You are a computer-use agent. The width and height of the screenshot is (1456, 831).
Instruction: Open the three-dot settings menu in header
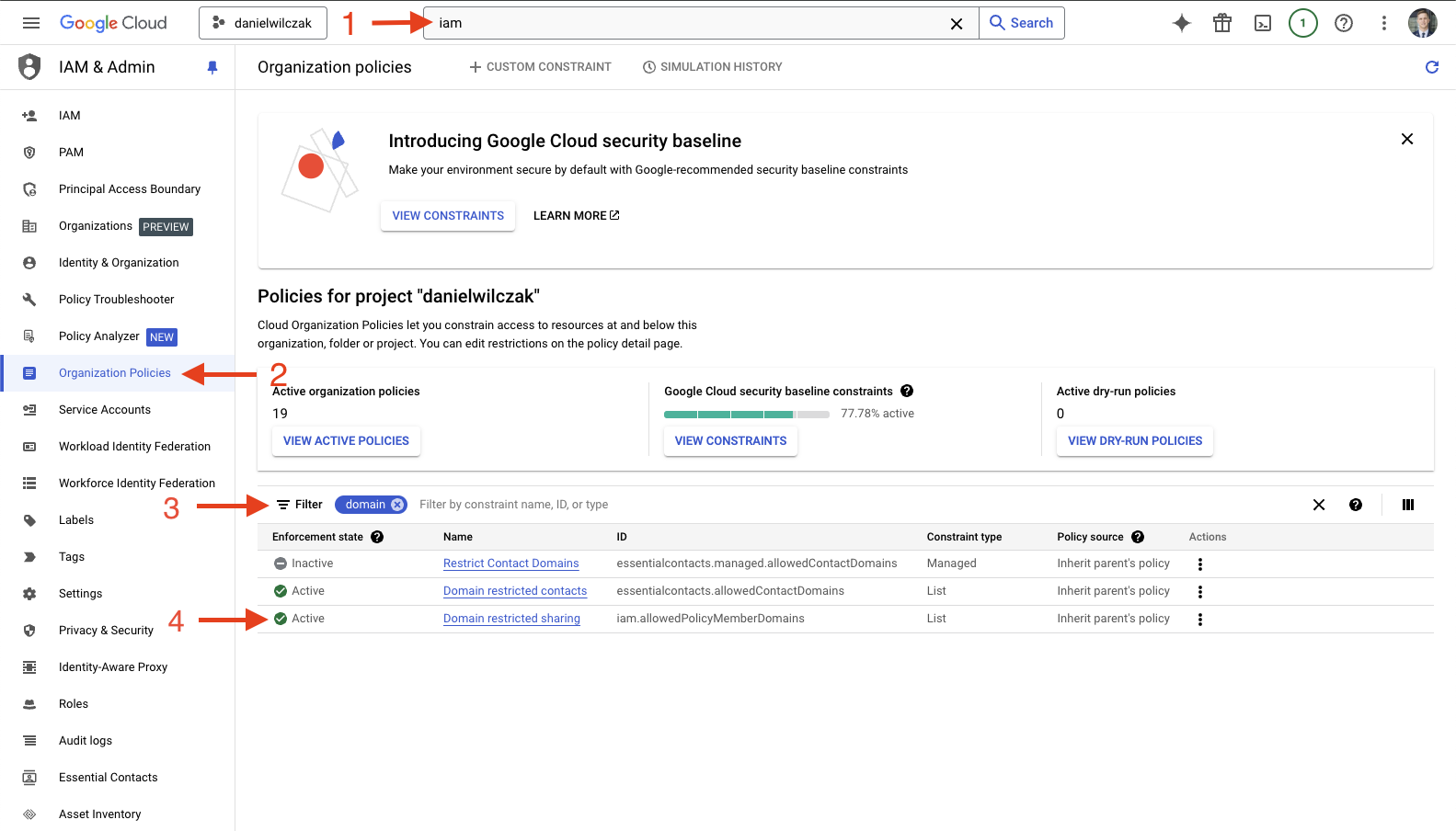point(1384,23)
